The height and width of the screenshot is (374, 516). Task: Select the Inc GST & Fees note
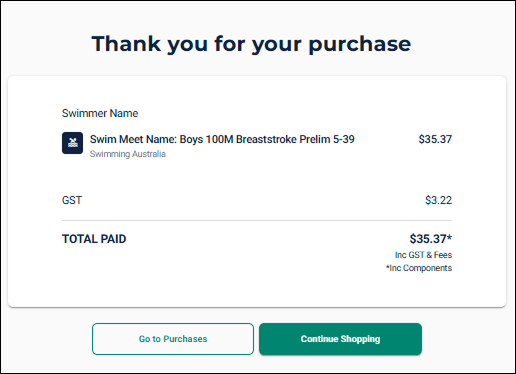[424, 255]
